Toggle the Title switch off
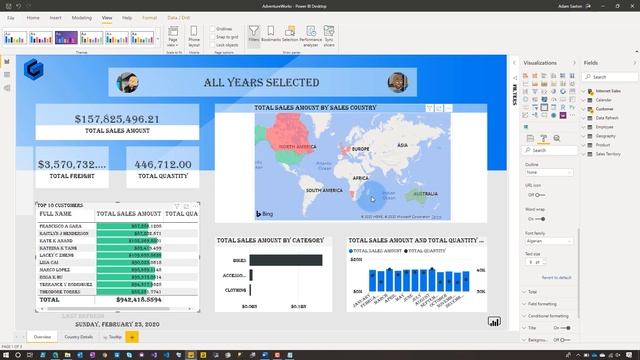This screenshot has width=640, height=360. (565, 328)
